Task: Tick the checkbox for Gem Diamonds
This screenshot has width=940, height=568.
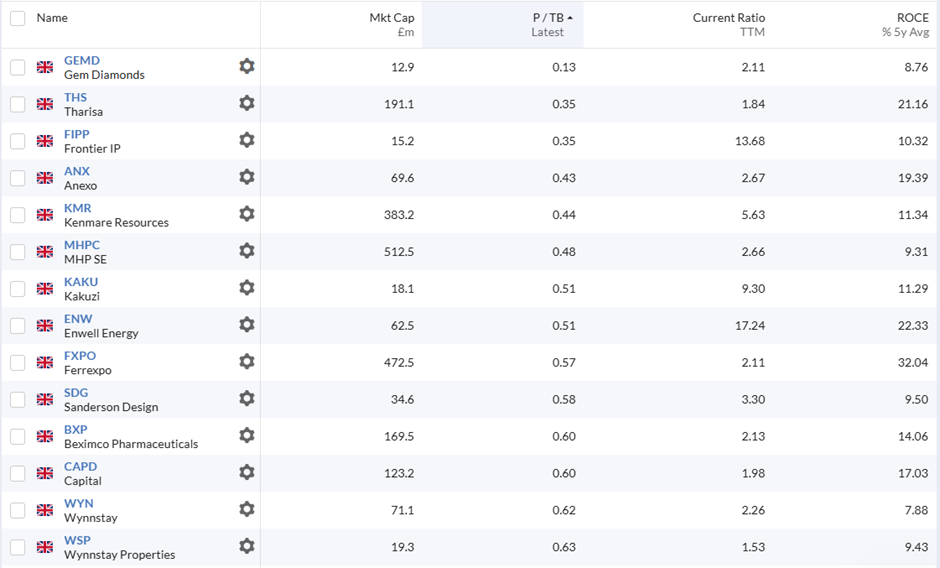Action: pyautogui.click(x=18, y=67)
